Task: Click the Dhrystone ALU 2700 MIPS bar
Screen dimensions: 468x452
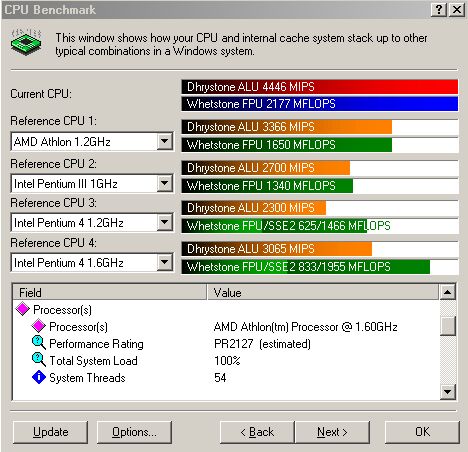Action: [x=266, y=168]
